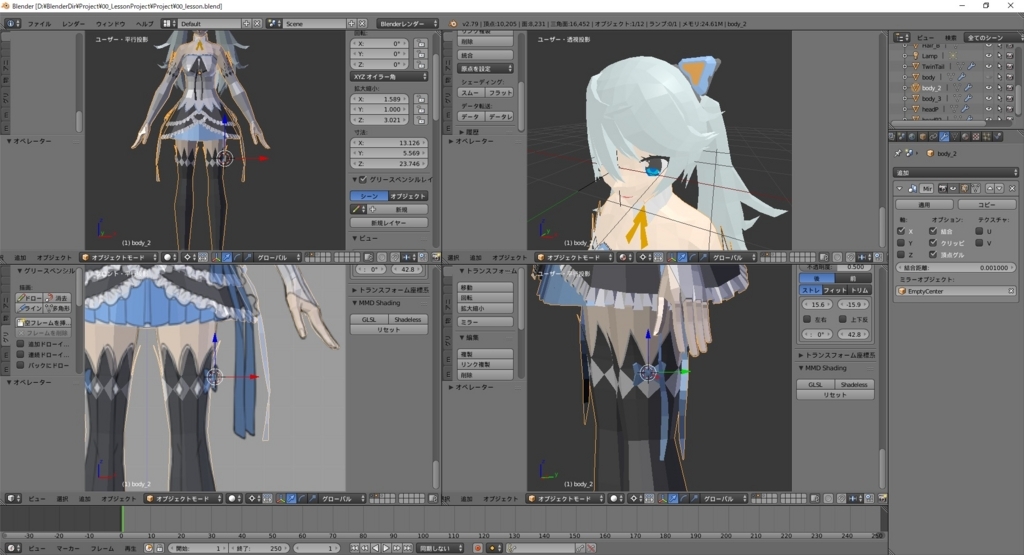The height and width of the screenshot is (555, 1024).
Task: Toggle Mirror modifier edit mode icon
Action: (x=965, y=189)
